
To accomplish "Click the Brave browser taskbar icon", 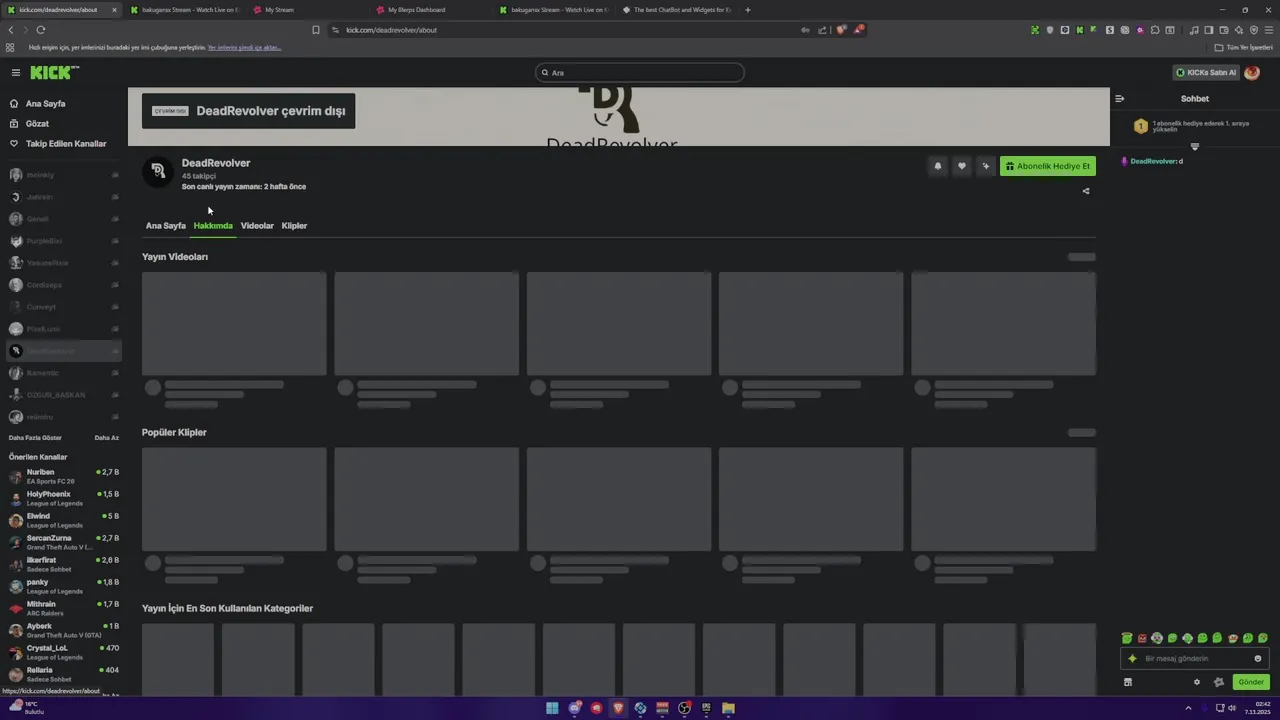I will coord(618,708).
